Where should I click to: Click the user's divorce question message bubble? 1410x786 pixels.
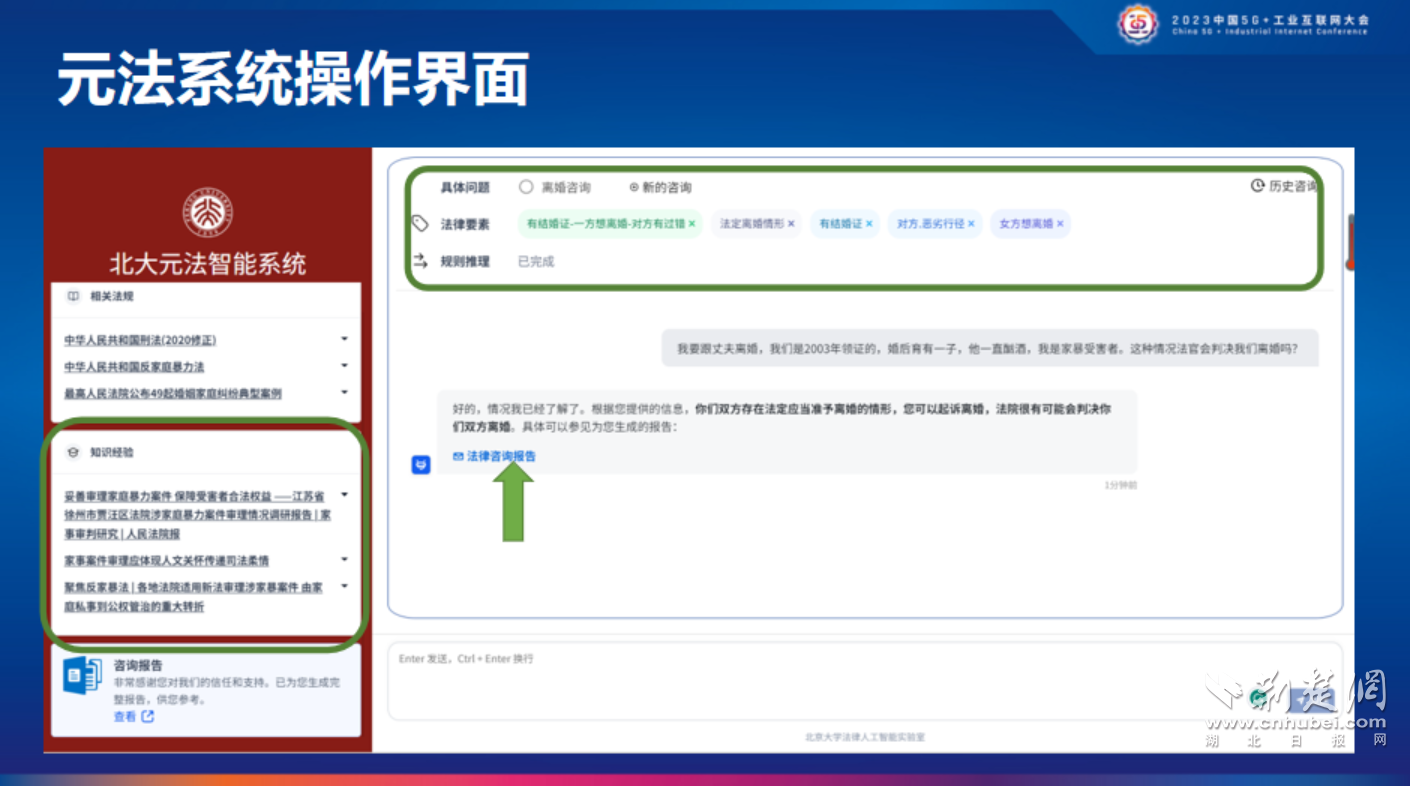point(989,349)
